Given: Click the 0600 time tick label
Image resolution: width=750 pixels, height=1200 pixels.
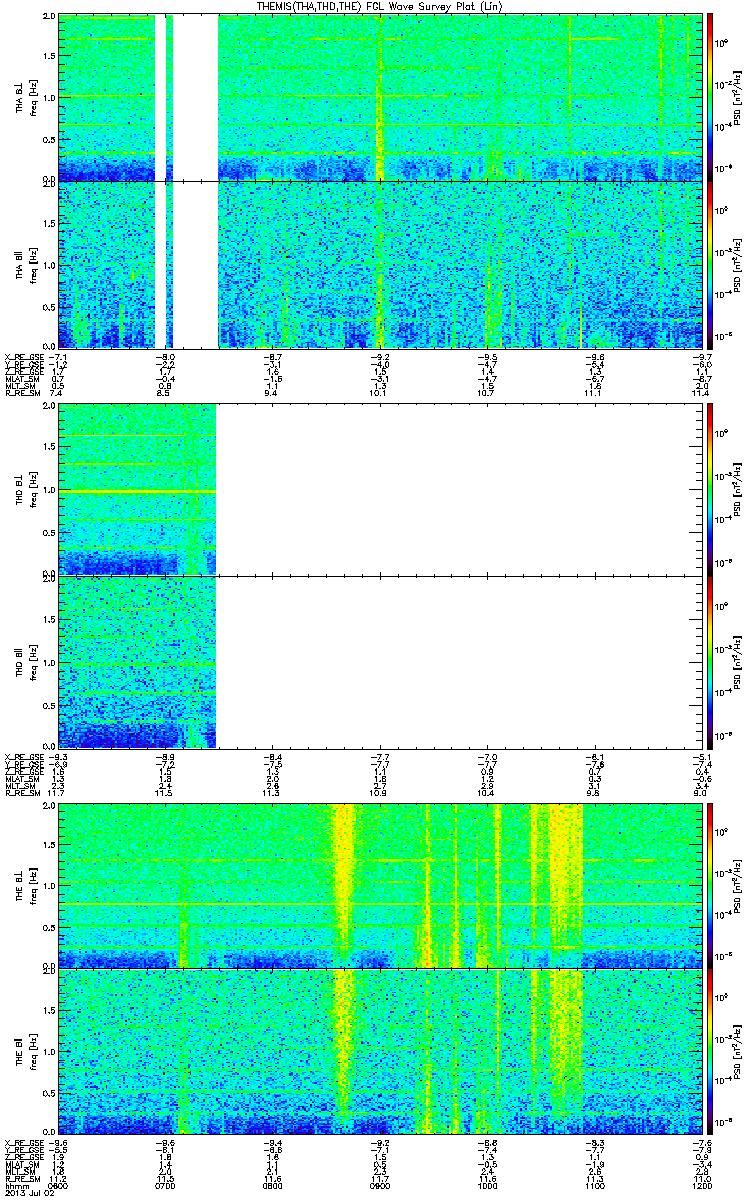Looking at the screenshot, I should click(59, 1187).
